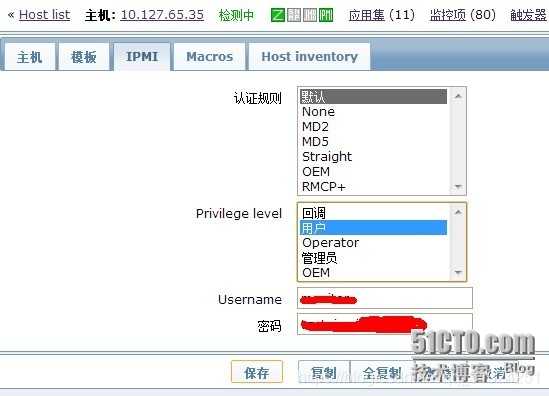This screenshot has height=396, width=549.
Task: Click the IPMI availability icon
Action: pos(326,15)
